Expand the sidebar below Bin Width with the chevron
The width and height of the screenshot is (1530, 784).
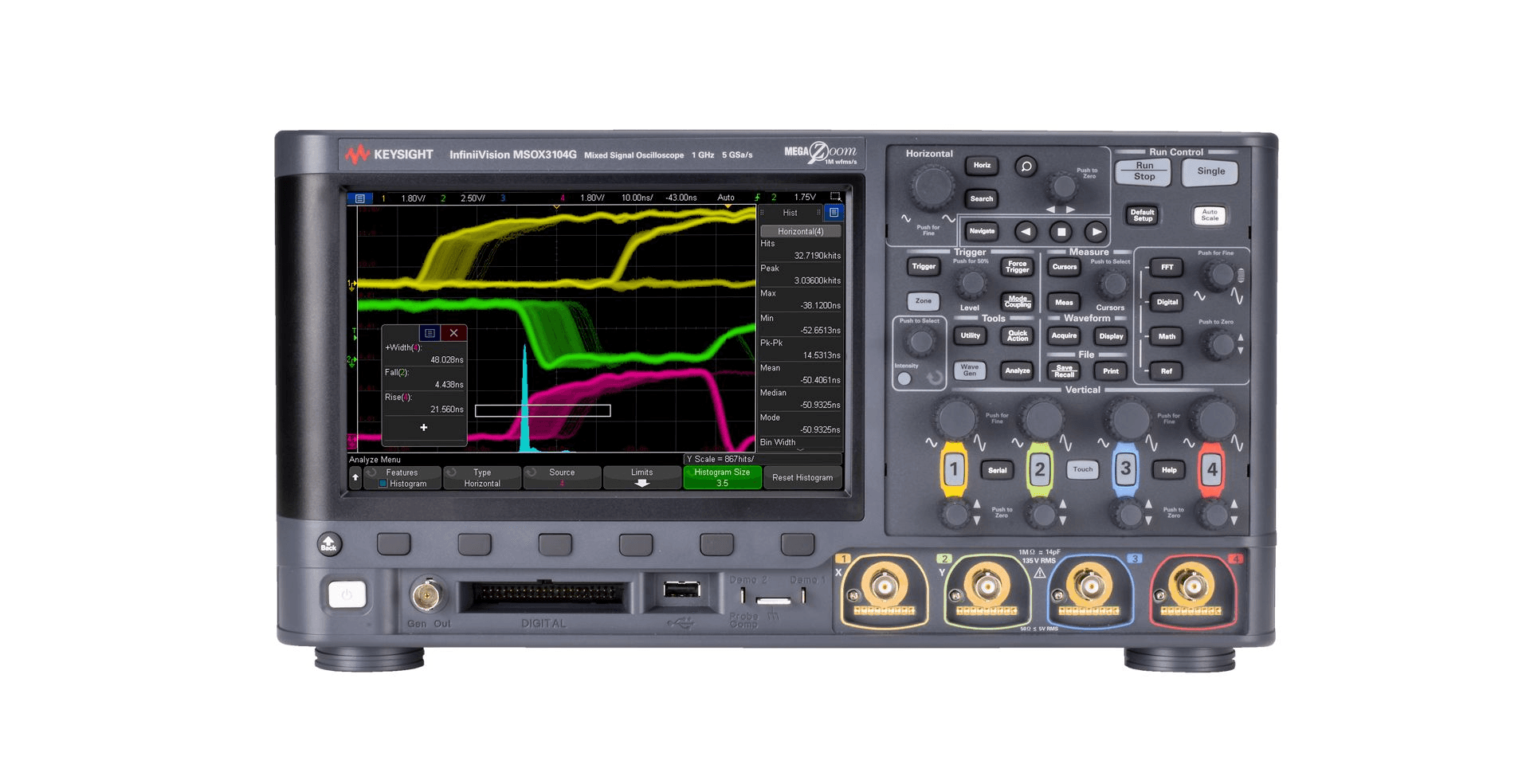click(800, 450)
